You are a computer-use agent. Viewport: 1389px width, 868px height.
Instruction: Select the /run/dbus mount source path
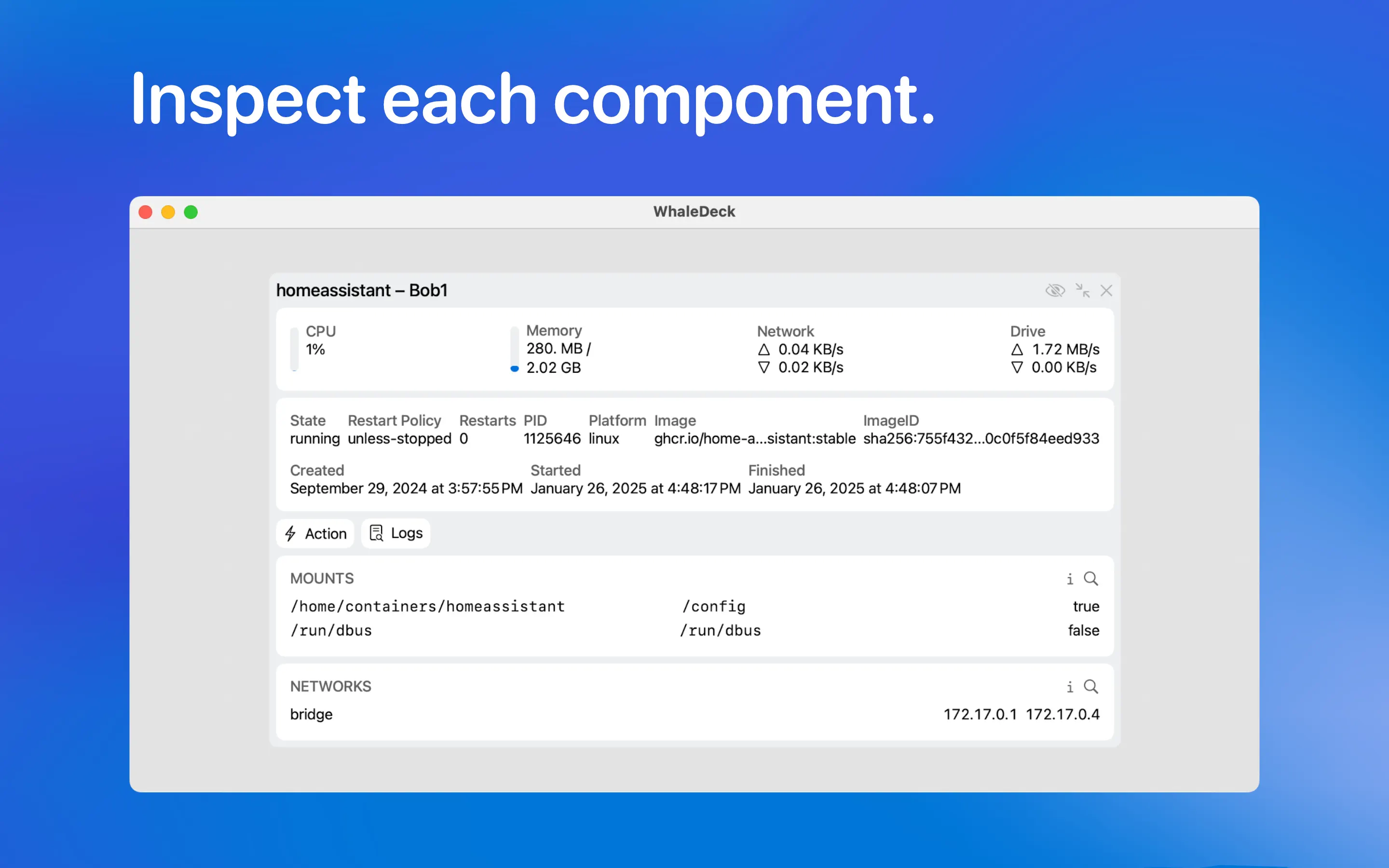pyautogui.click(x=331, y=630)
